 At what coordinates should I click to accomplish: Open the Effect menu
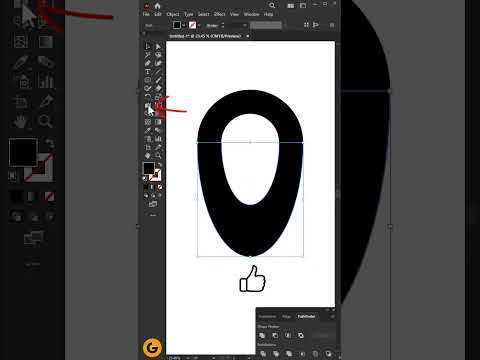219,14
